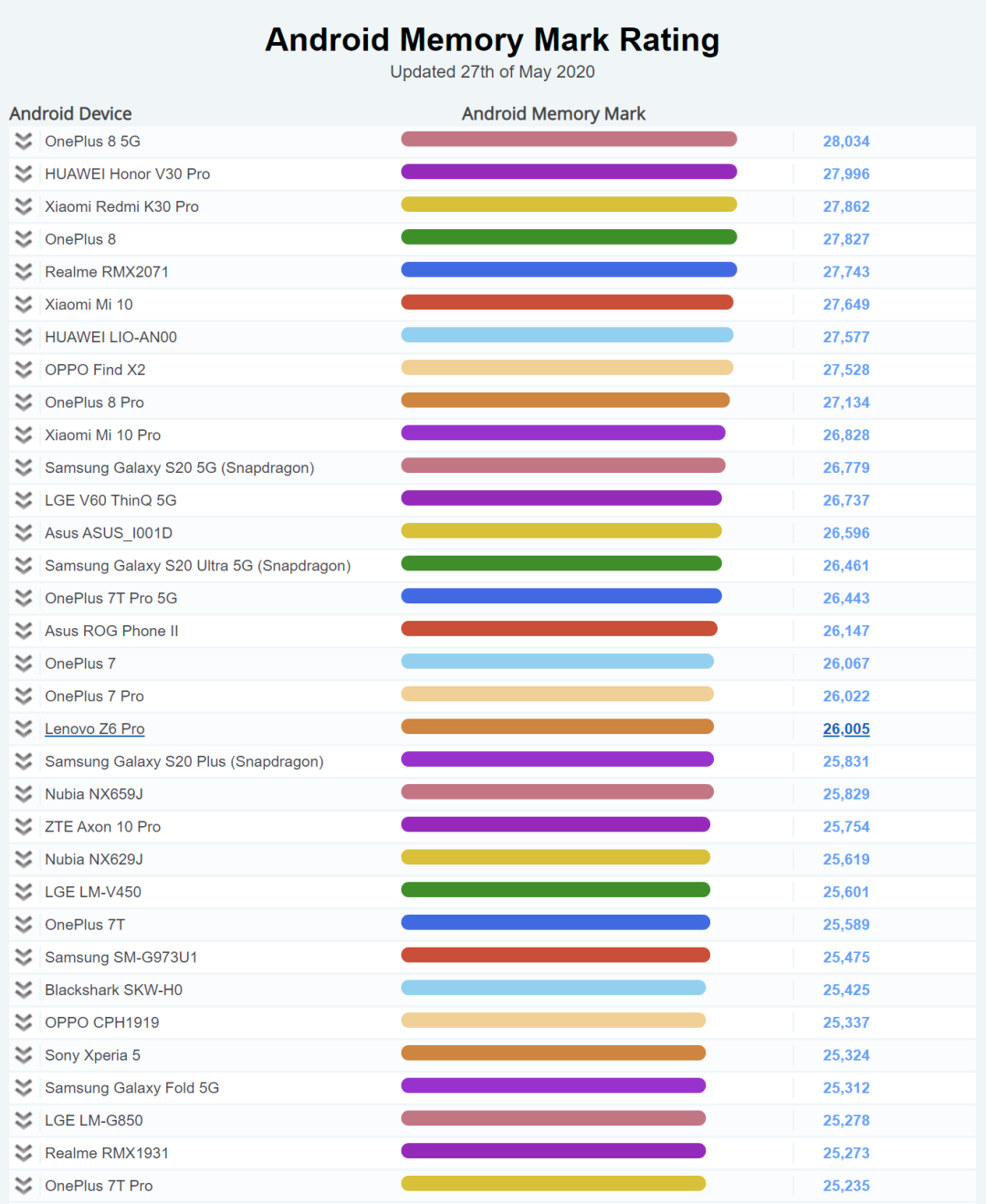Click the 26,461 score link
986x1204 pixels.
pos(846,566)
